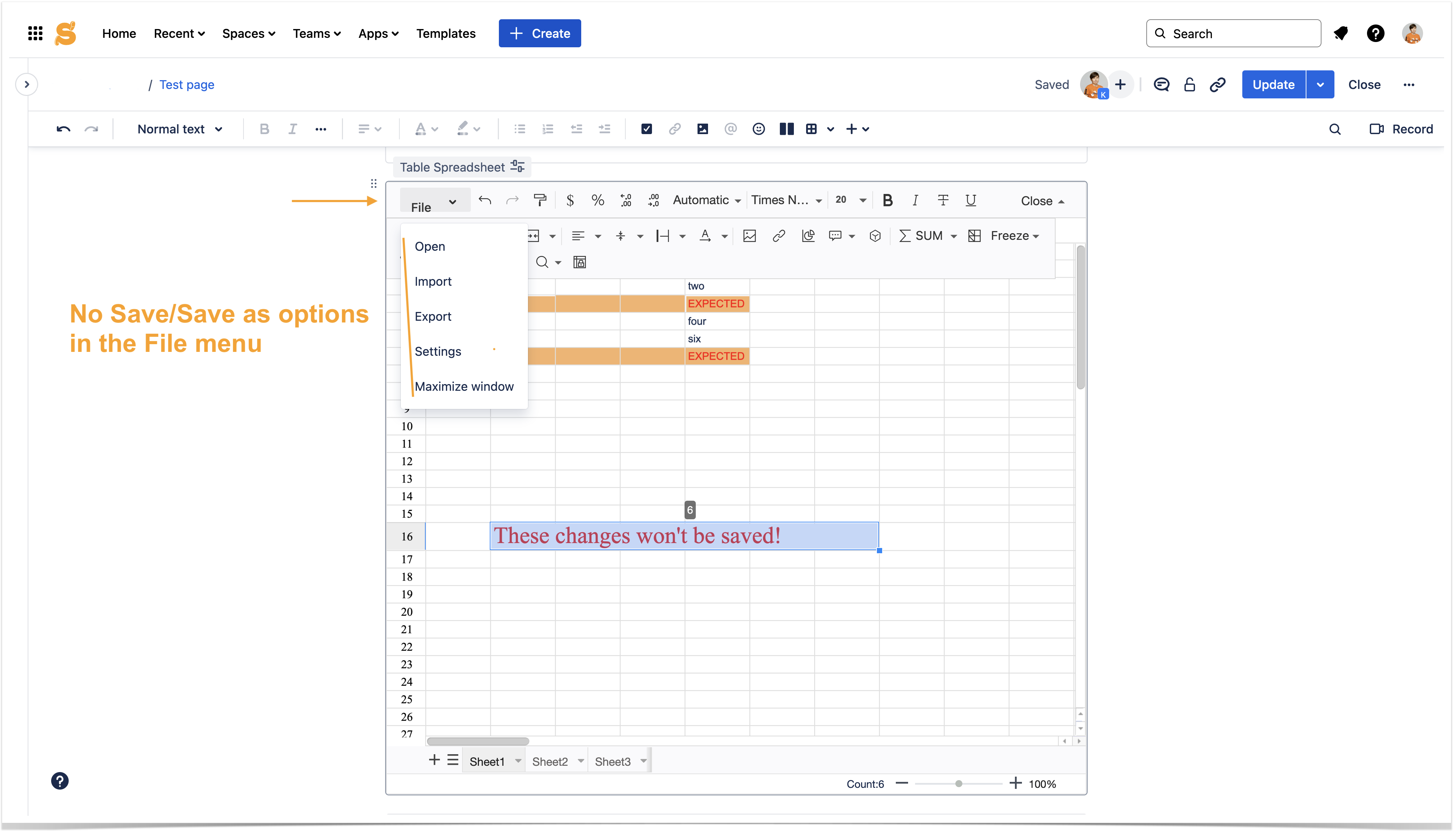This screenshot has width=1456, height=833.
Task: Insert emoji from editor toolbar
Action: pyautogui.click(x=758, y=129)
